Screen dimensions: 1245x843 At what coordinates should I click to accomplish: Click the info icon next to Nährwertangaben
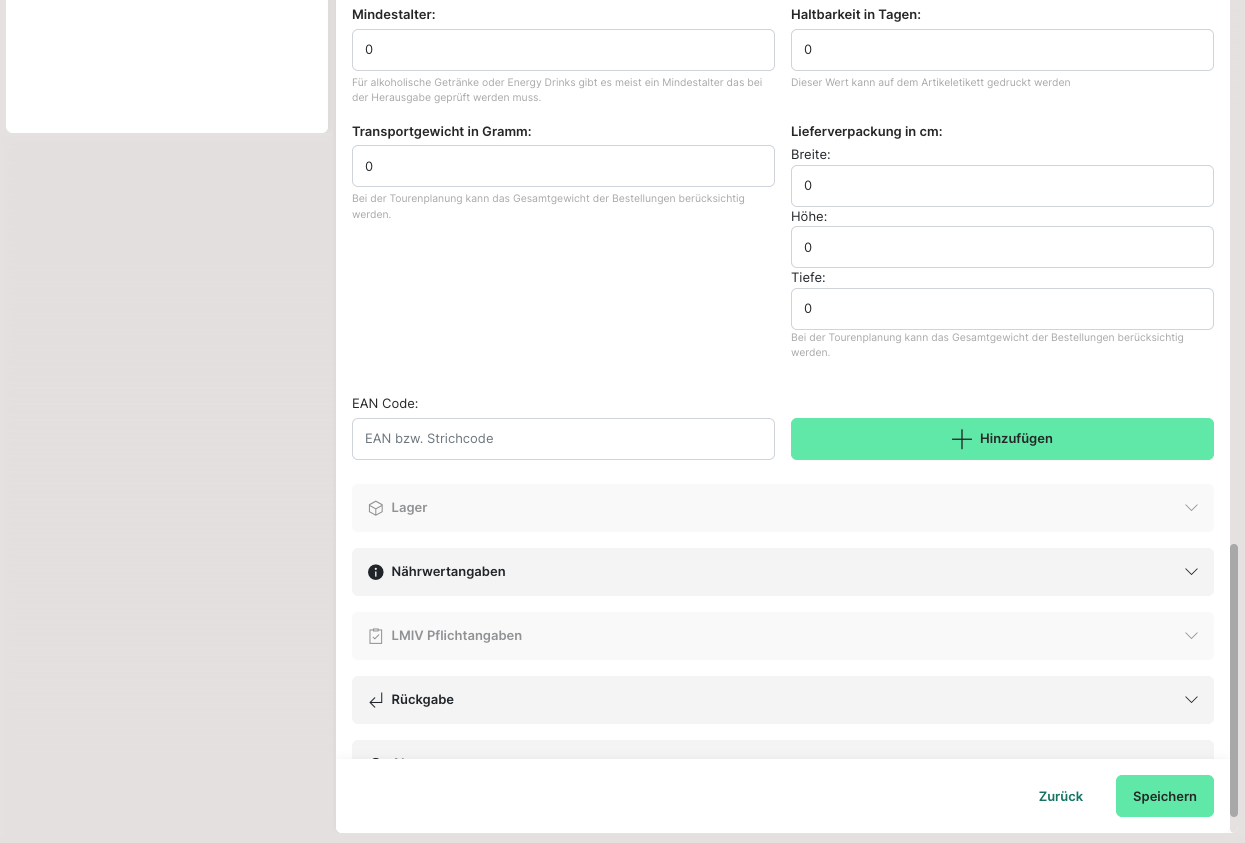(376, 572)
